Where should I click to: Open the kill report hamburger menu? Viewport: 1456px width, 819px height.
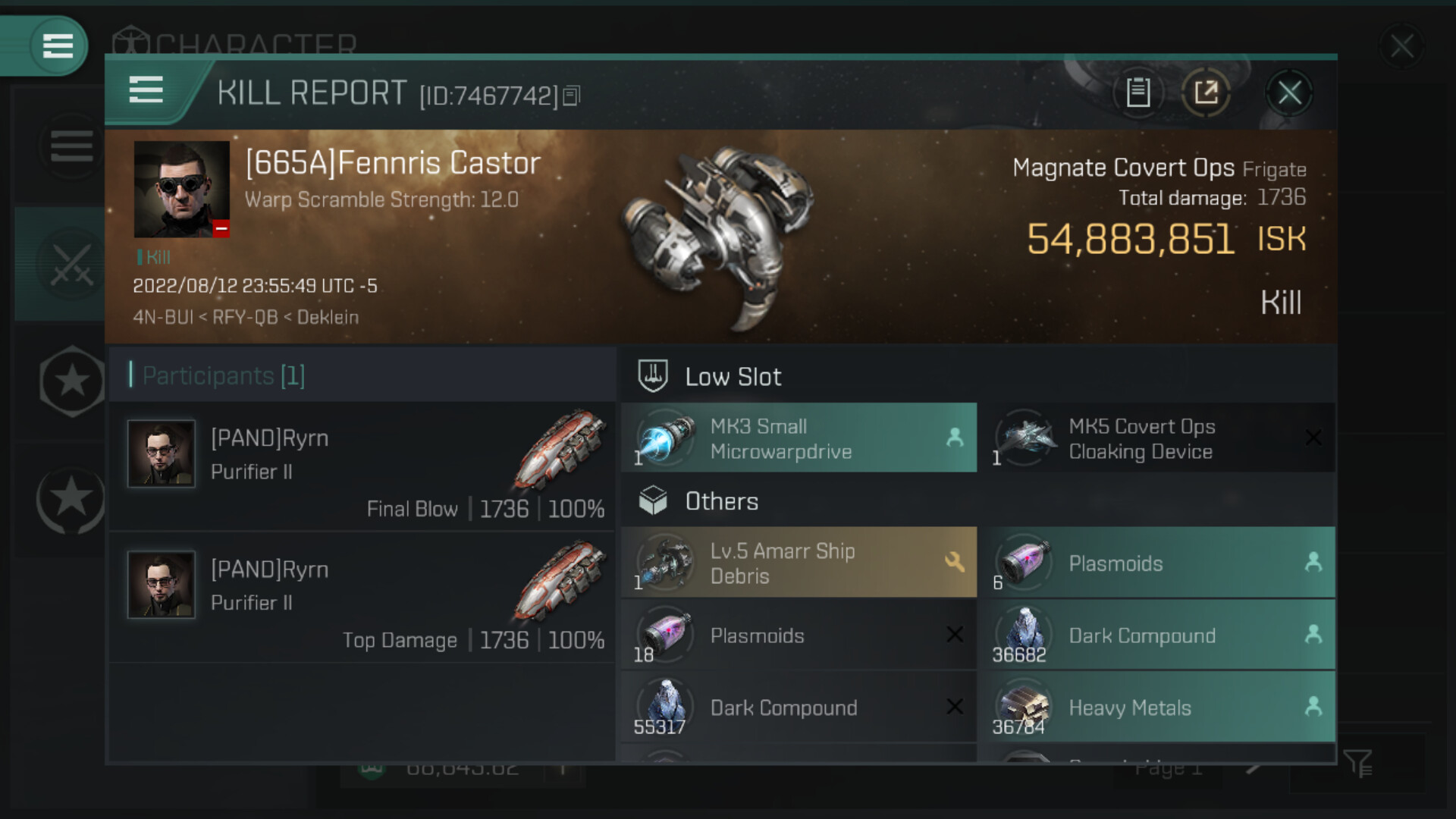coord(146,90)
